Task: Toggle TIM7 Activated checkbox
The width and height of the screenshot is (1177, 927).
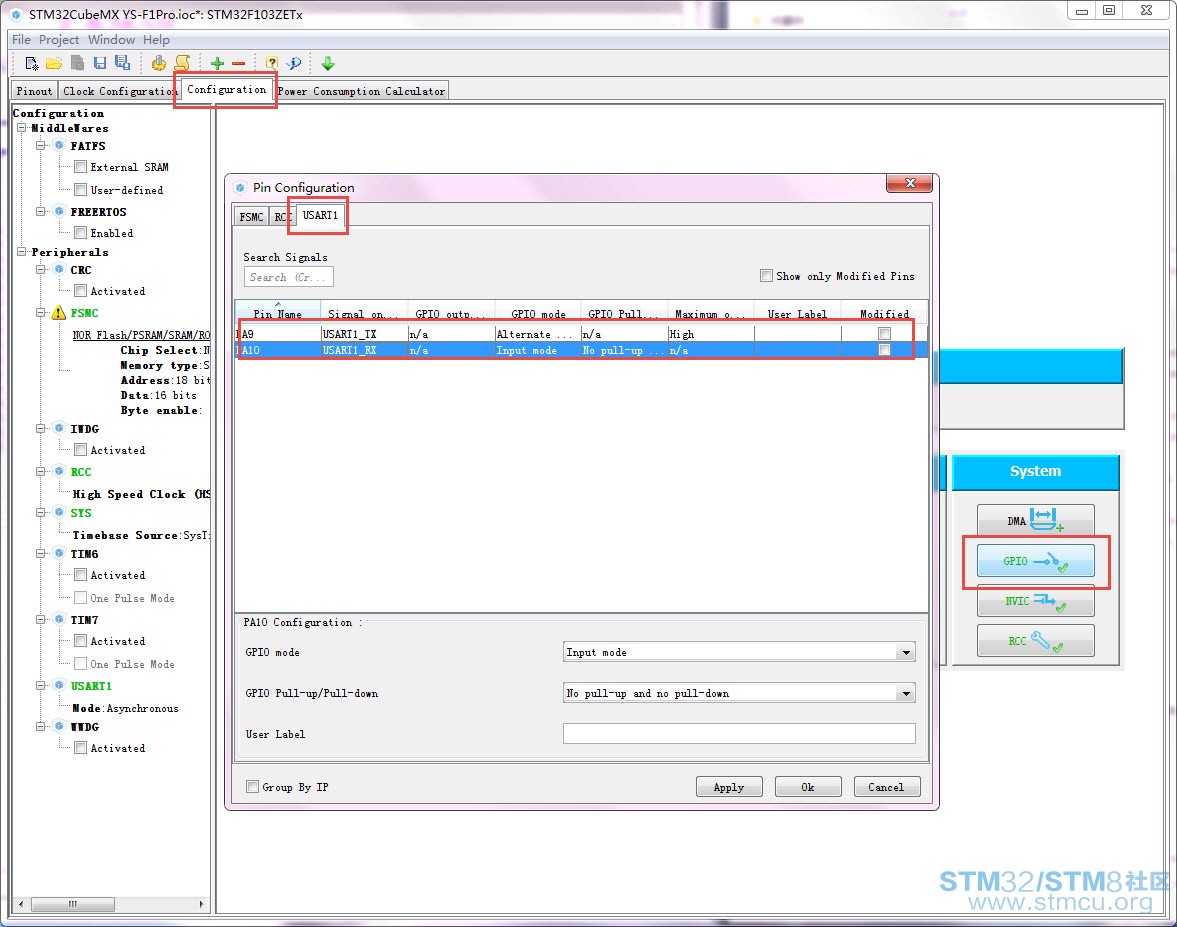Action: pyautogui.click(x=80, y=641)
